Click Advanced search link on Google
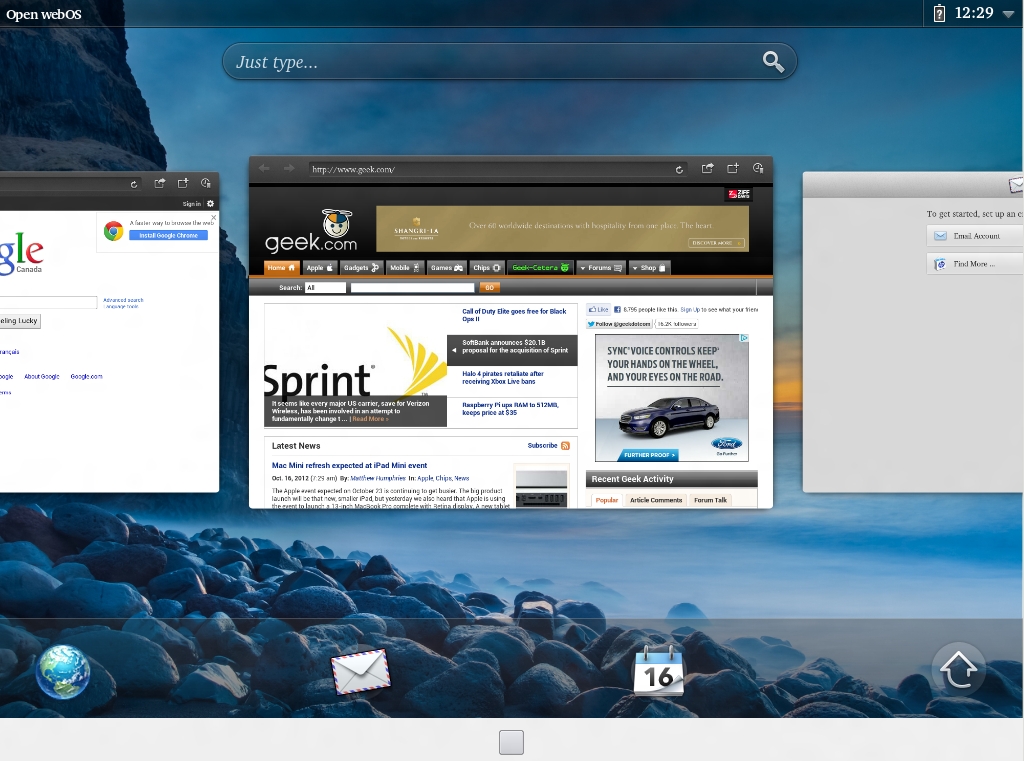 point(123,300)
